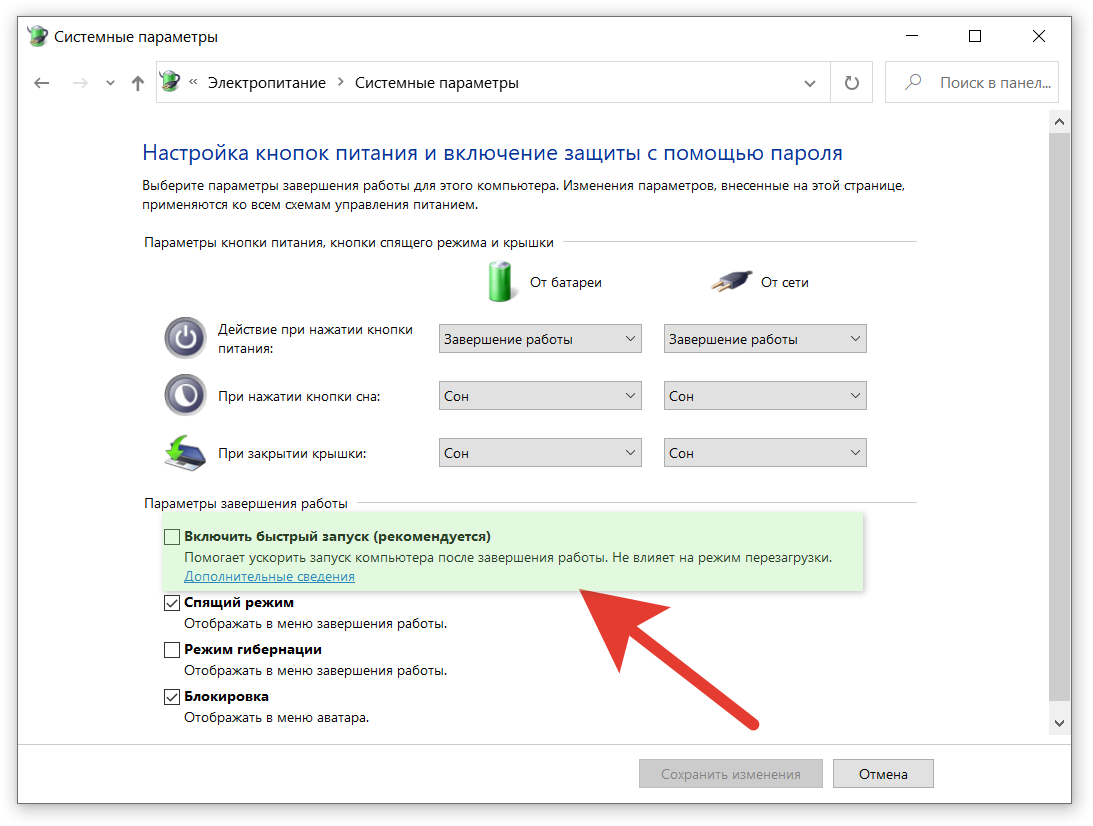Click the back navigation arrow
1093x826 pixels.
tap(41, 84)
